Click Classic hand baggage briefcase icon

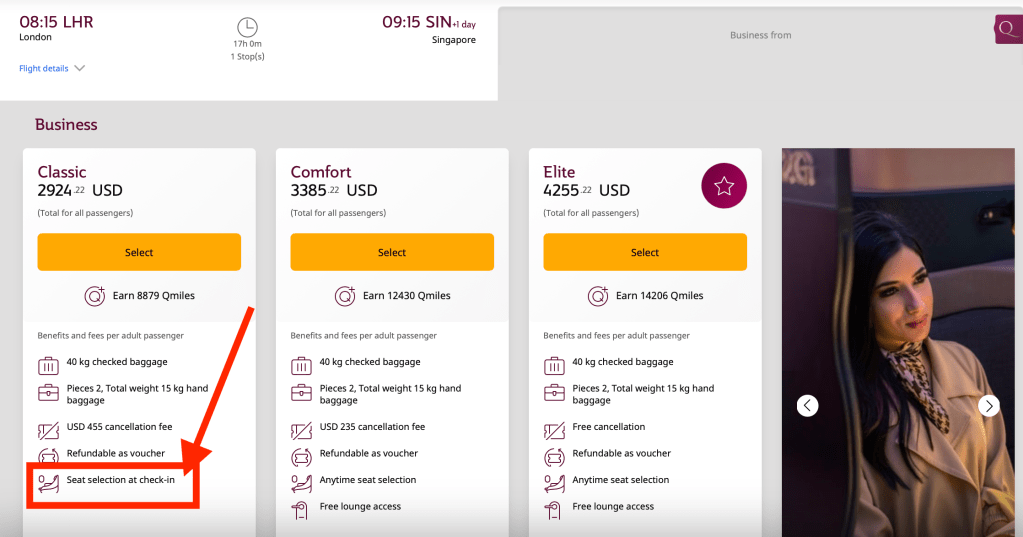48,393
